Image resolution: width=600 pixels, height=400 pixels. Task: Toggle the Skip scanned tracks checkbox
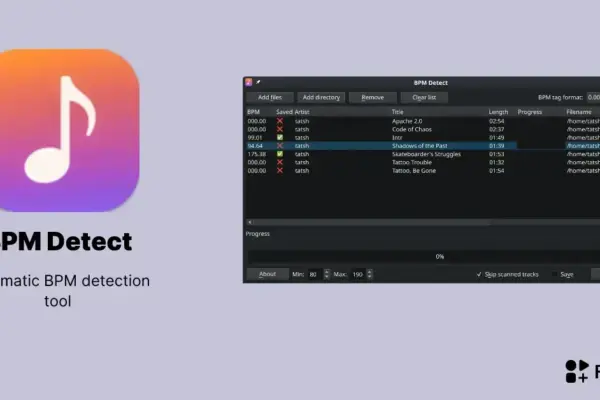click(479, 274)
